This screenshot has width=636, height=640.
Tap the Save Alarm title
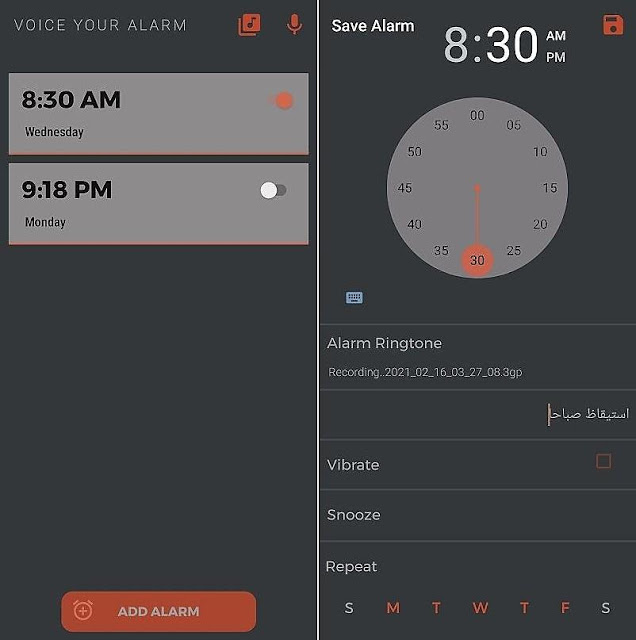373,26
